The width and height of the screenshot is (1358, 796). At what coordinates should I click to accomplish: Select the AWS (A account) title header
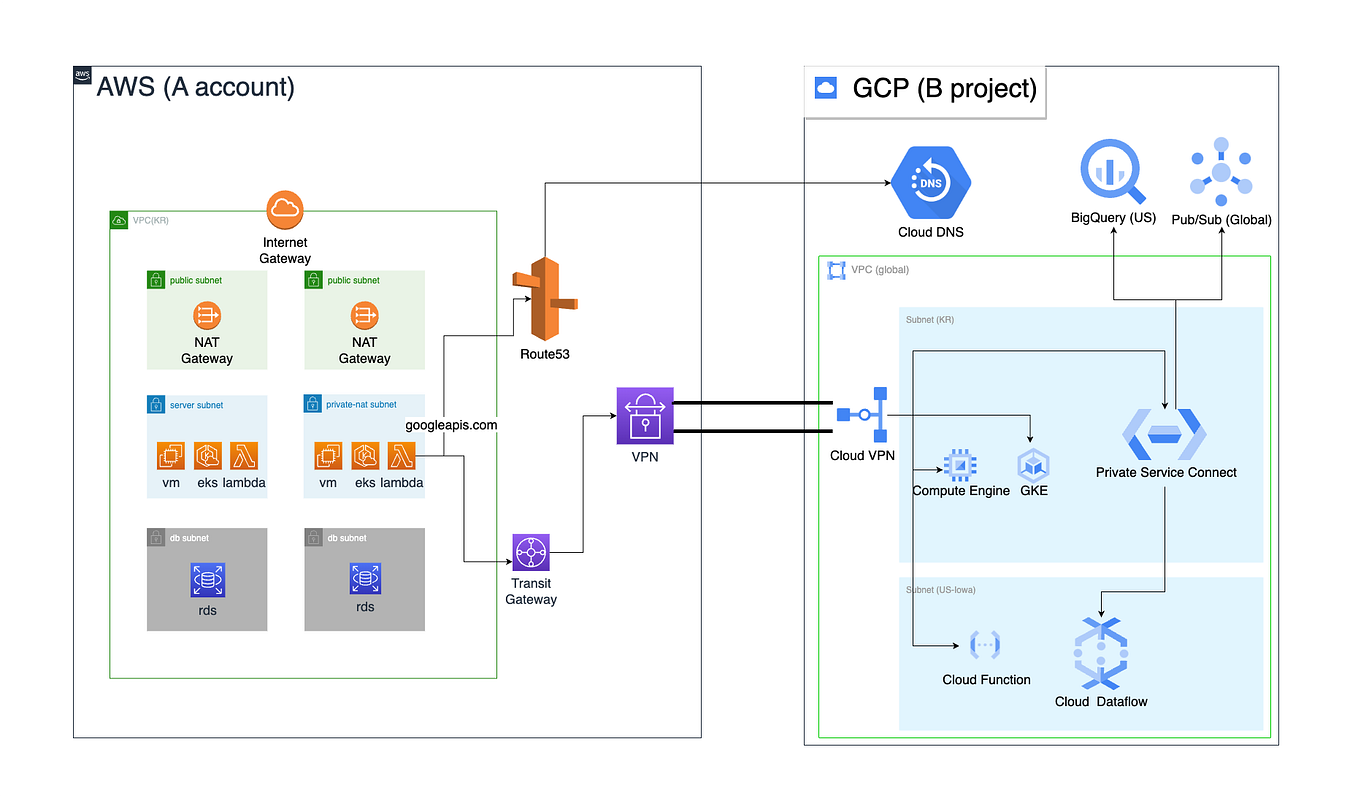(x=196, y=88)
